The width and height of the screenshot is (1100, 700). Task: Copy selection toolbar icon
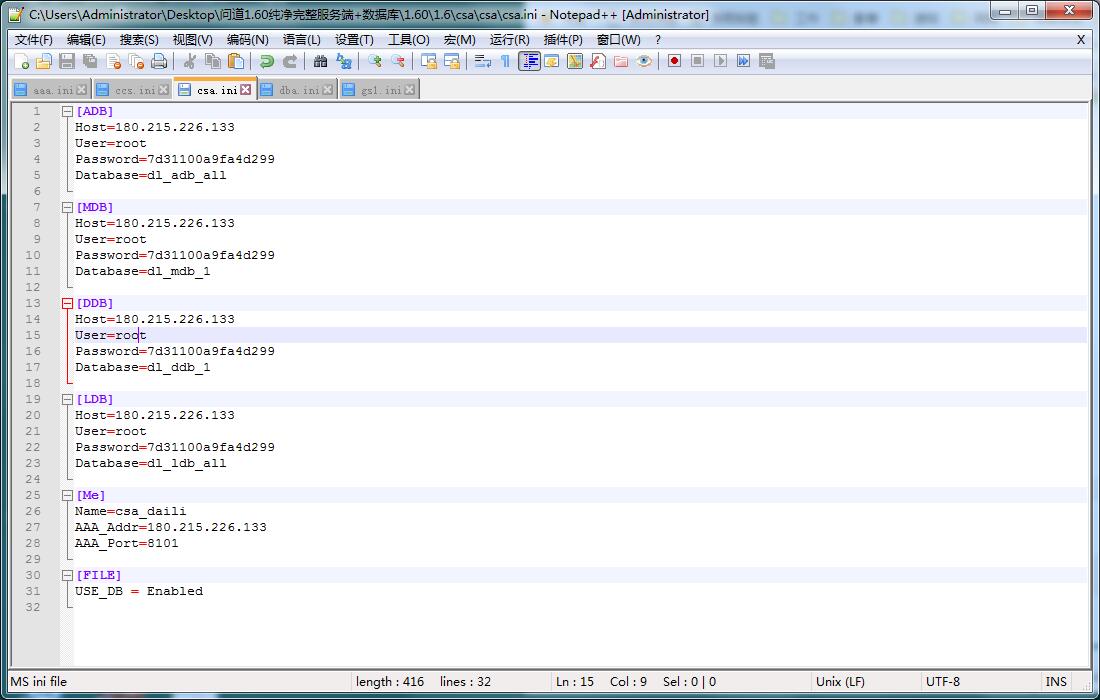(213, 62)
